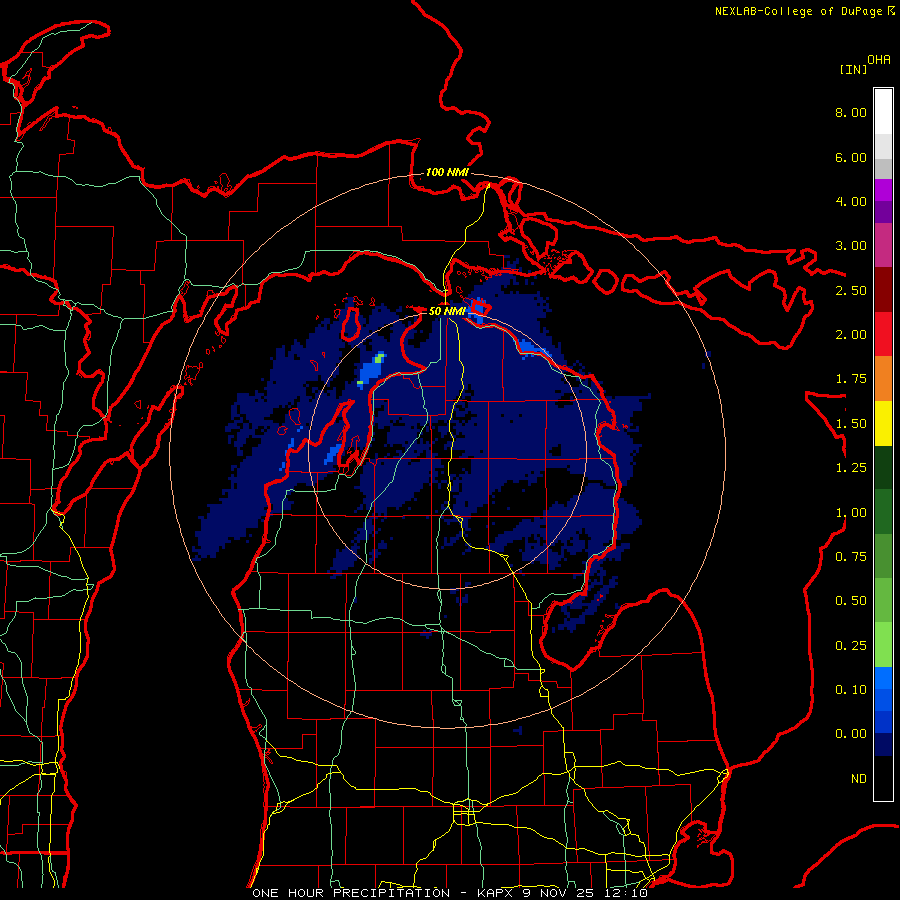Select the 6.00 legend value
Screen dimensions: 900x900
tap(851, 157)
